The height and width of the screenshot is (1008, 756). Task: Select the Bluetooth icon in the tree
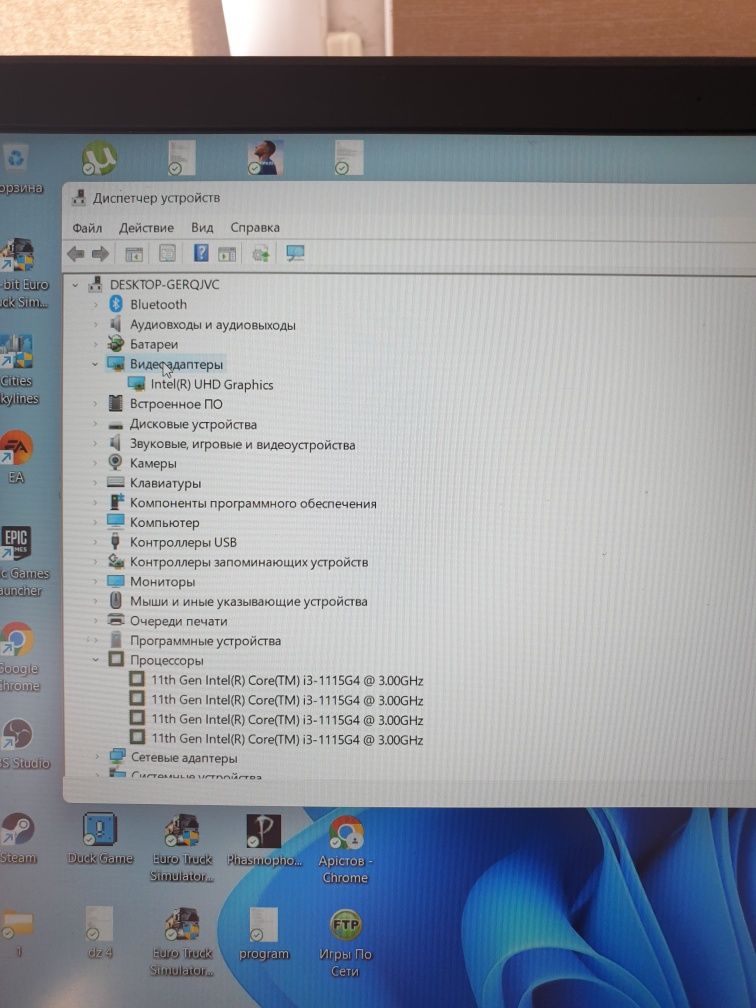pos(116,304)
